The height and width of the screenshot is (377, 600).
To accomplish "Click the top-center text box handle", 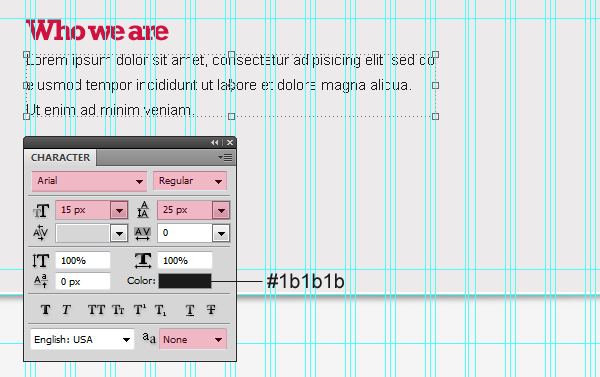I will point(232,55).
